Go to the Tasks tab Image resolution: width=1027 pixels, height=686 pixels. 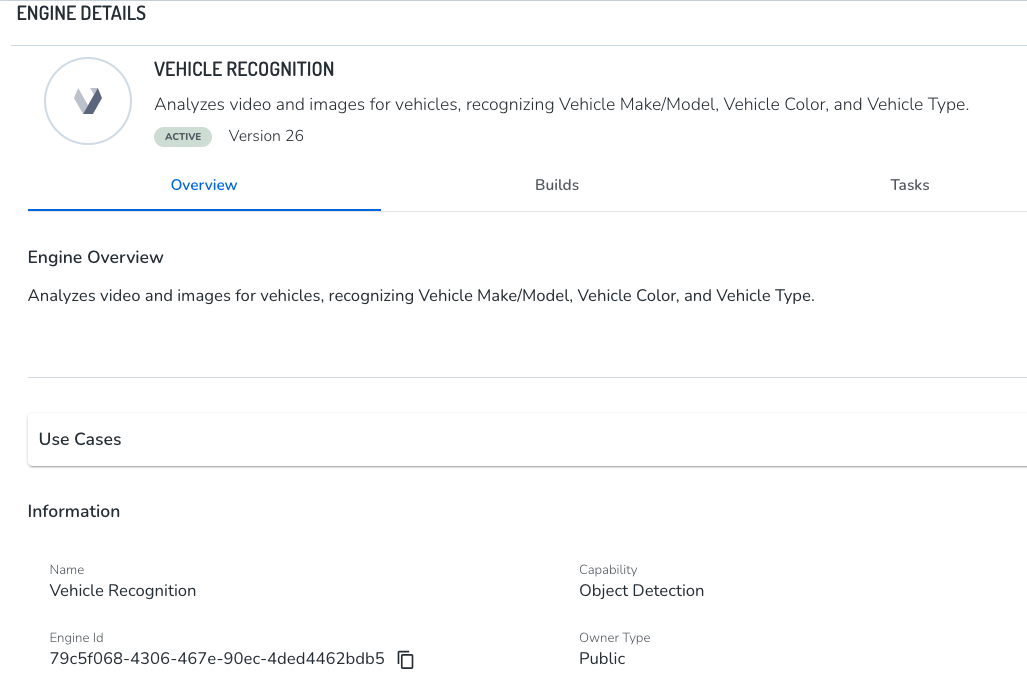click(x=909, y=185)
